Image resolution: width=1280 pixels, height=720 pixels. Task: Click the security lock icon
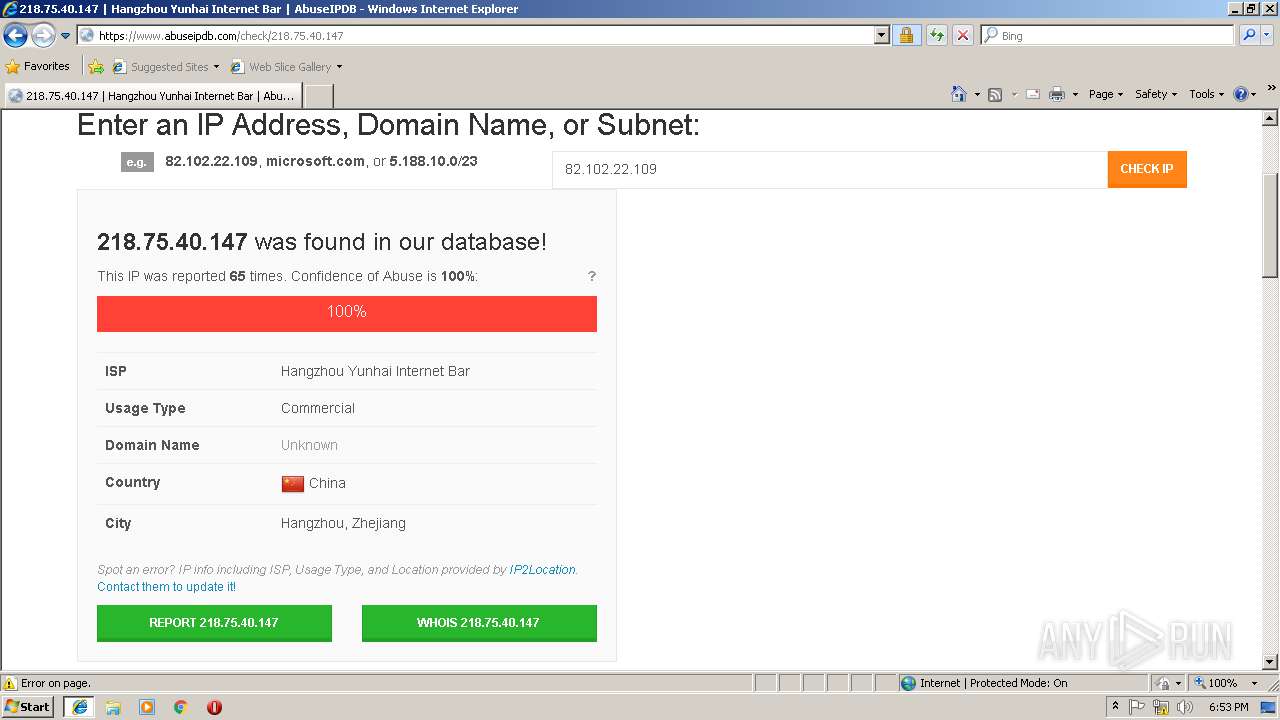(906, 36)
